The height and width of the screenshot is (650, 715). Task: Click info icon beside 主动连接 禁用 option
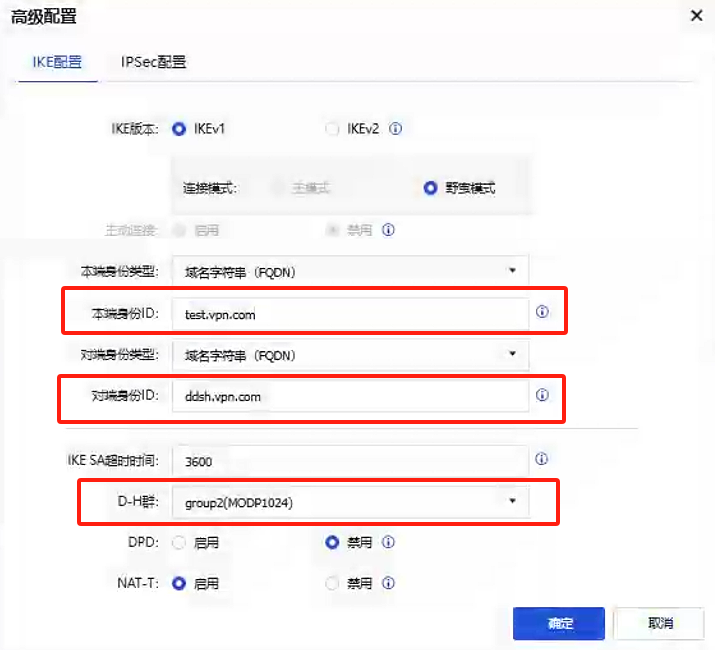pos(388,229)
